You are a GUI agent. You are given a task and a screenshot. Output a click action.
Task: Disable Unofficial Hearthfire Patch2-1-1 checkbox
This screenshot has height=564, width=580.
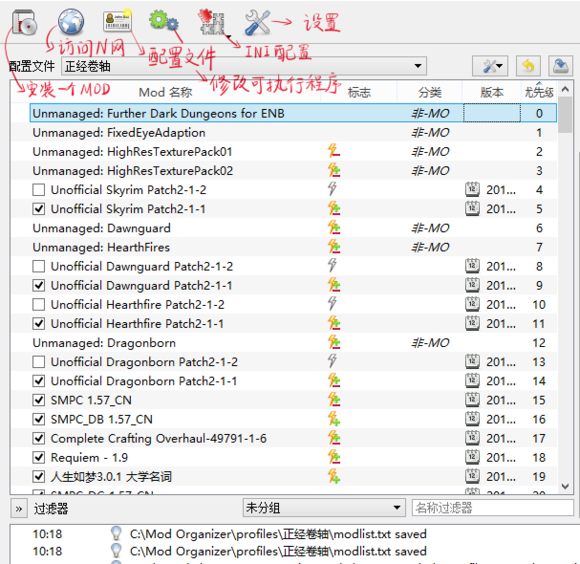(38, 324)
